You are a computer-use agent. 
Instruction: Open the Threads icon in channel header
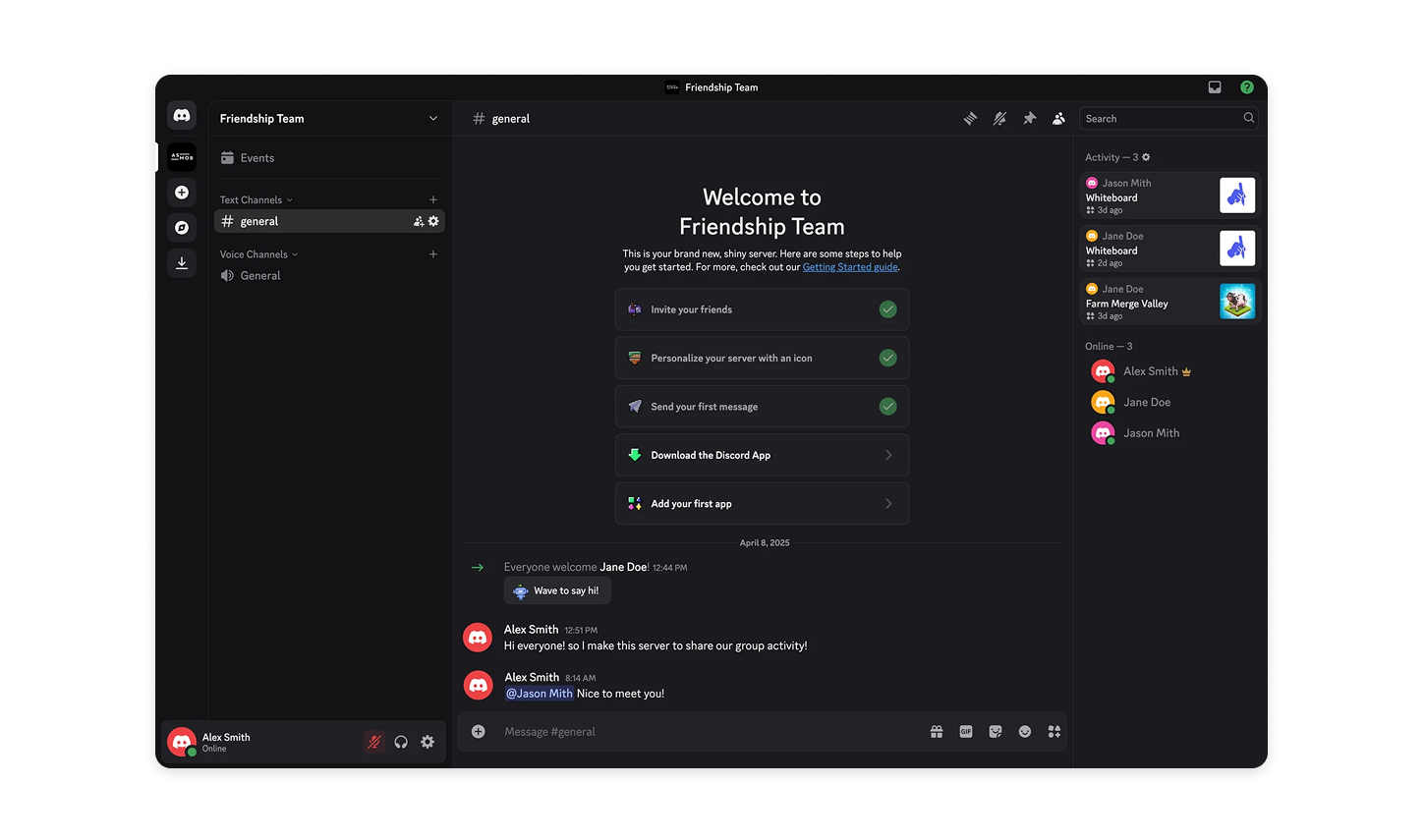[970, 118]
